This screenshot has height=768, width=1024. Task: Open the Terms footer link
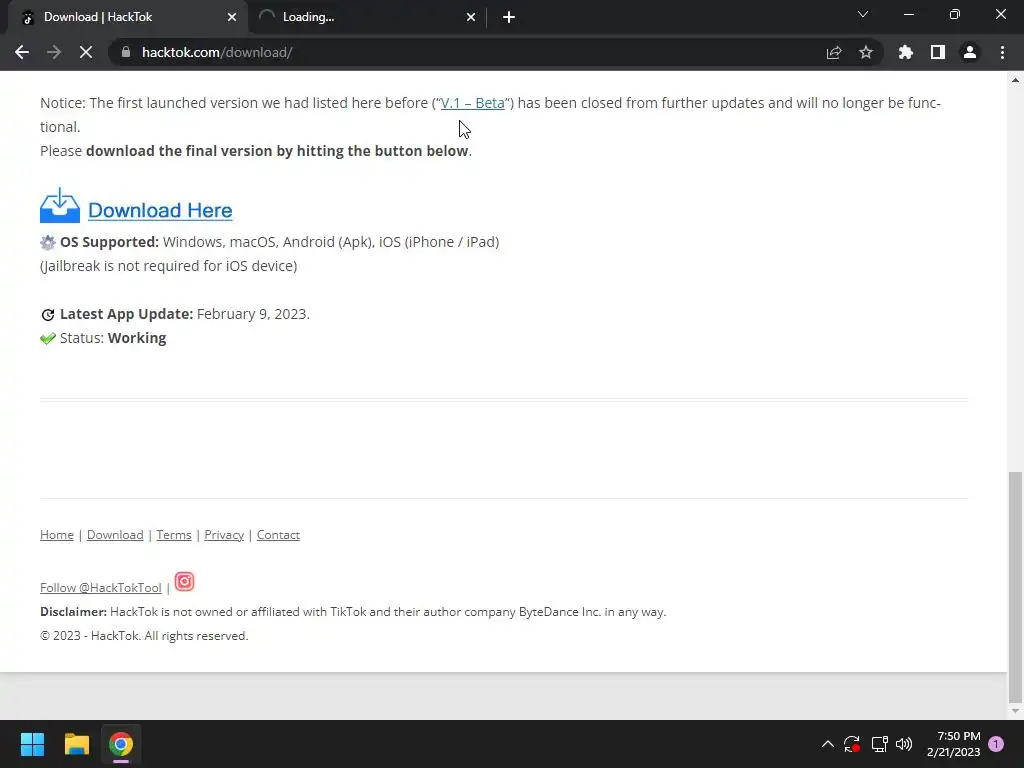[x=174, y=535]
